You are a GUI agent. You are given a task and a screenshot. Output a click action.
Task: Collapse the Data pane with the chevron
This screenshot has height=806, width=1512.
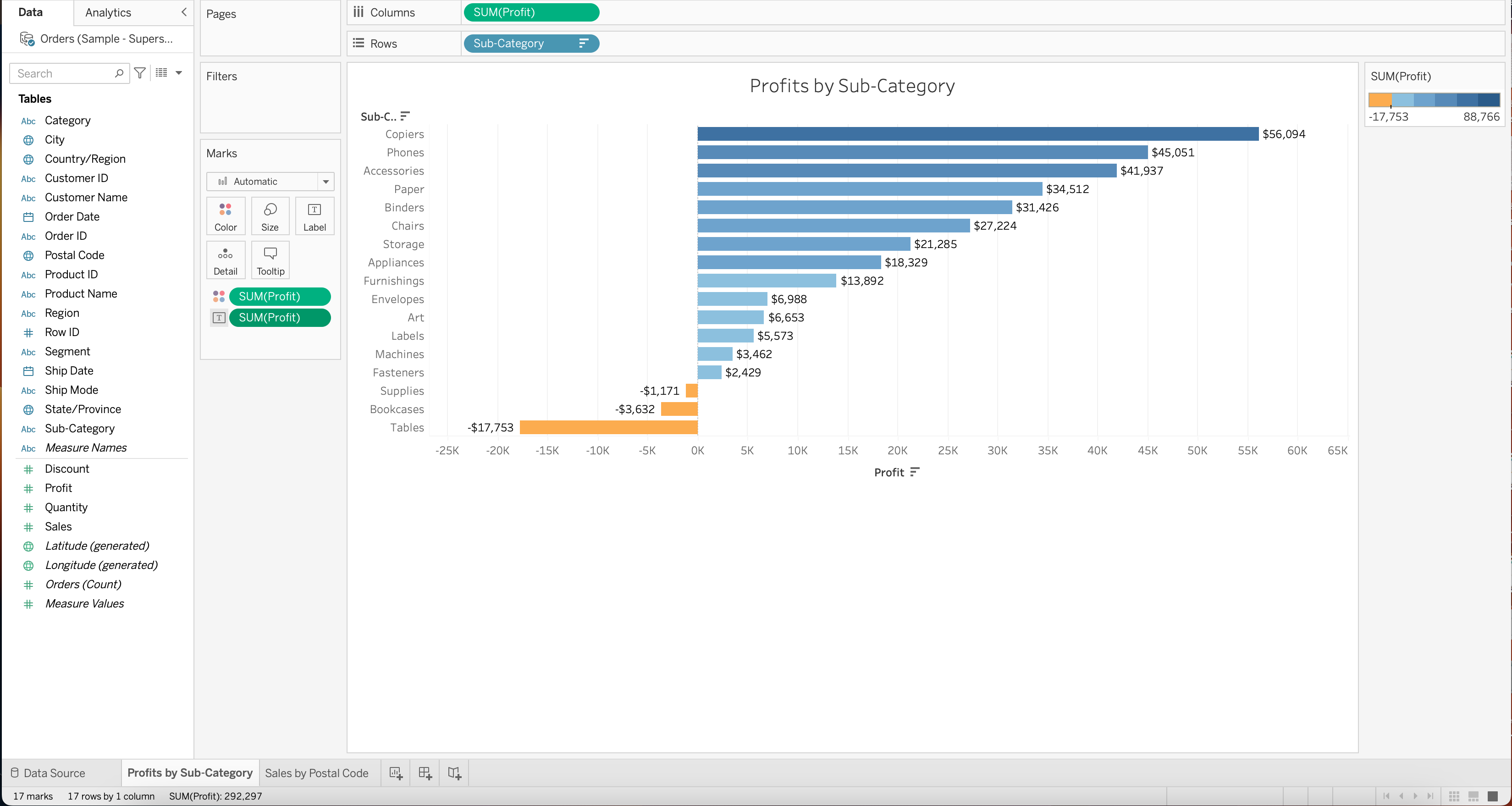click(x=184, y=12)
